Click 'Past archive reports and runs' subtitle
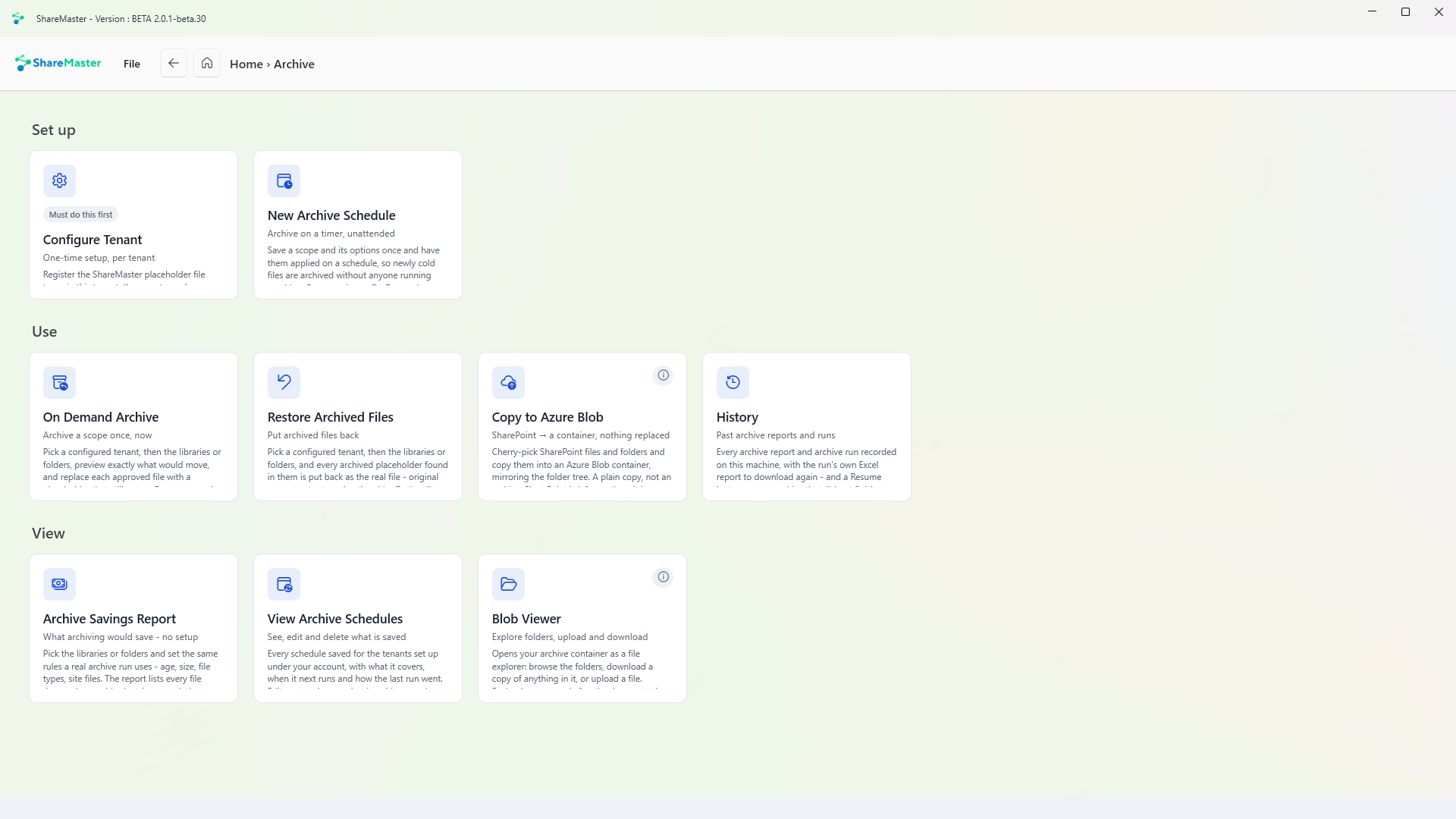The image size is (1456, 819). [776, 435]
